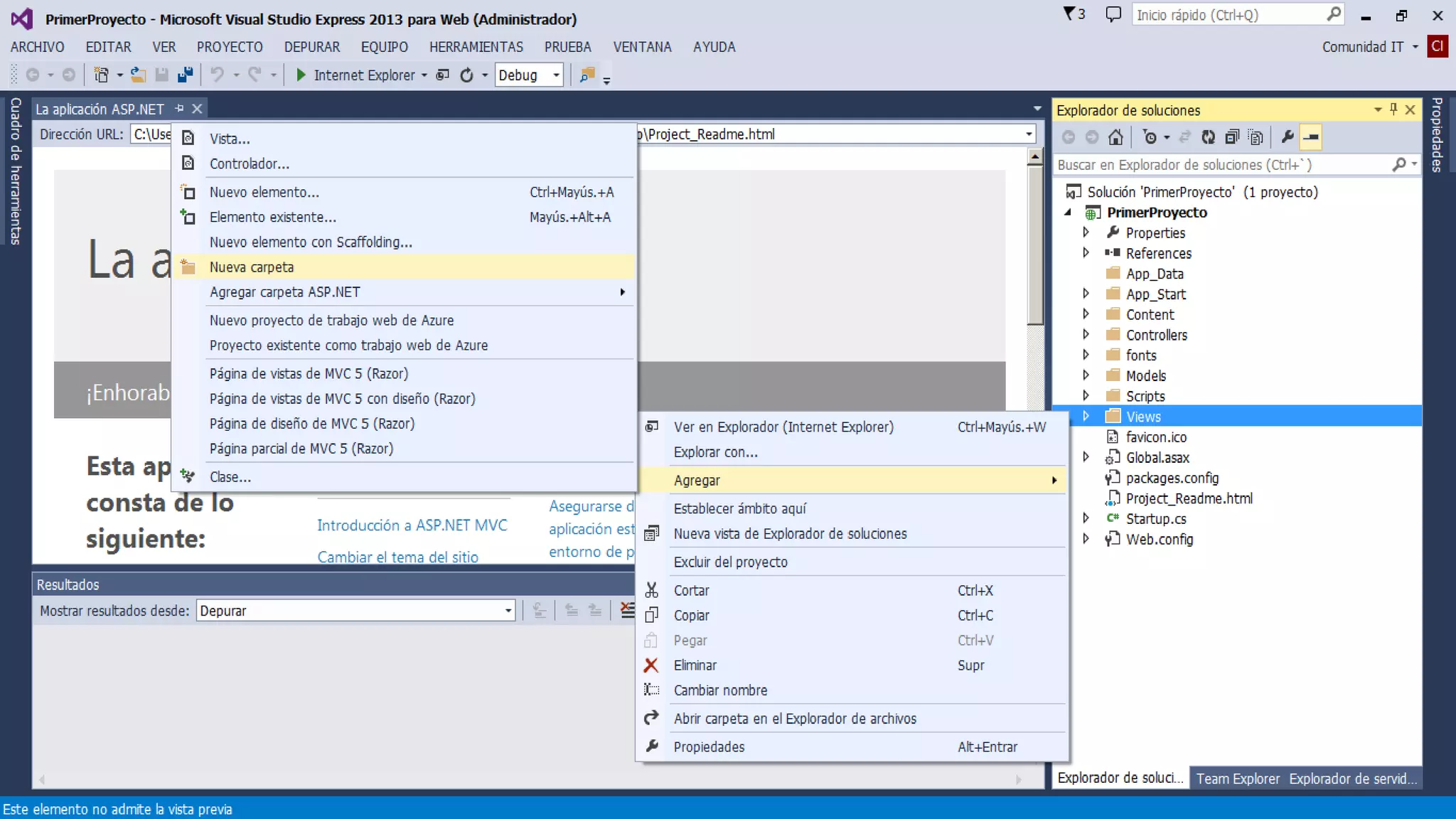Image resolution: width=1456 pixels, height=819 pixels.
Task: Choose Cambiar nombre in context menu
Action: (x=720, y=690)
